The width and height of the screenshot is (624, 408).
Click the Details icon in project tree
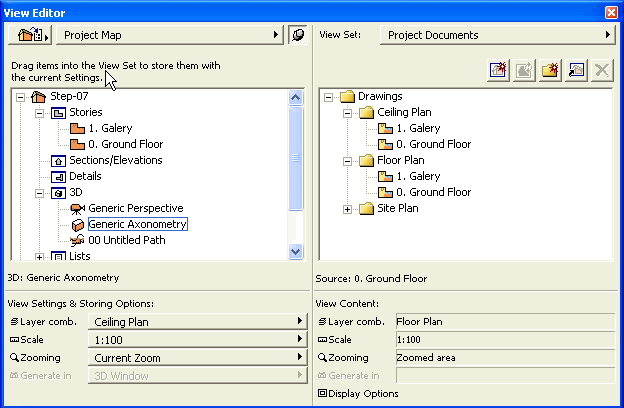point(58,176)
